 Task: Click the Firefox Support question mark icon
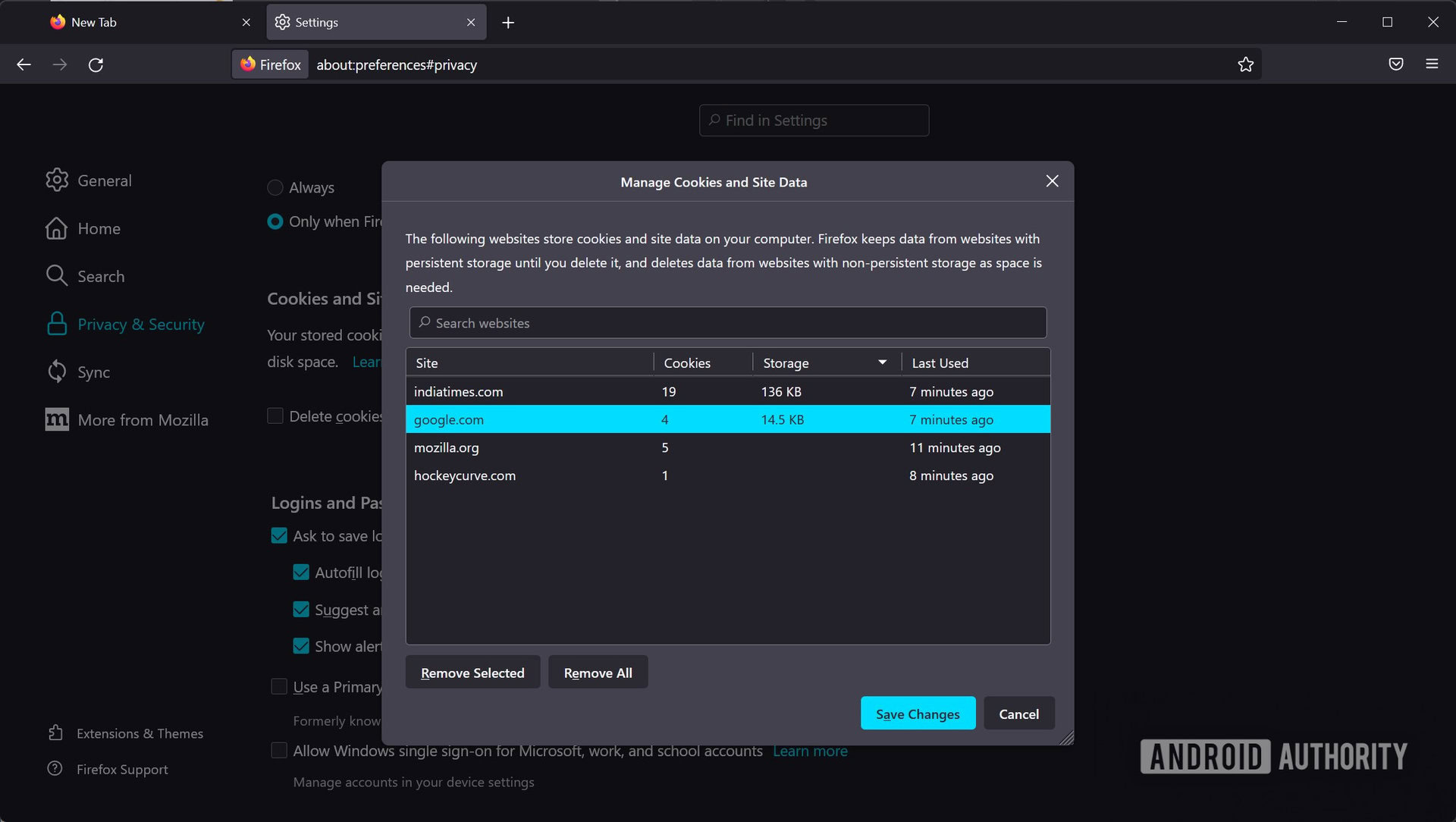click(55, 768)
